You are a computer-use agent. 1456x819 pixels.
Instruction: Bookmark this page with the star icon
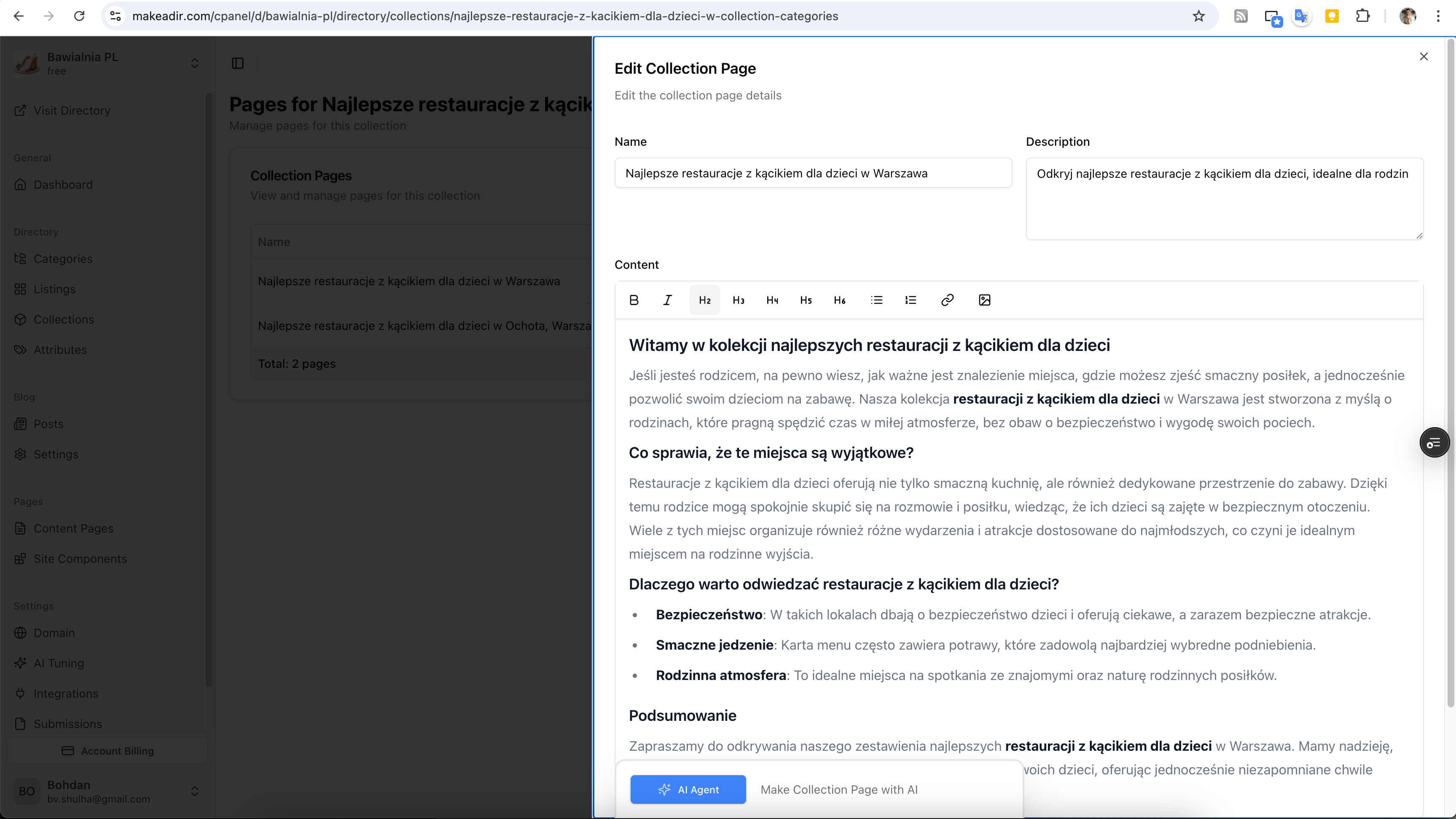point(1198,16)
